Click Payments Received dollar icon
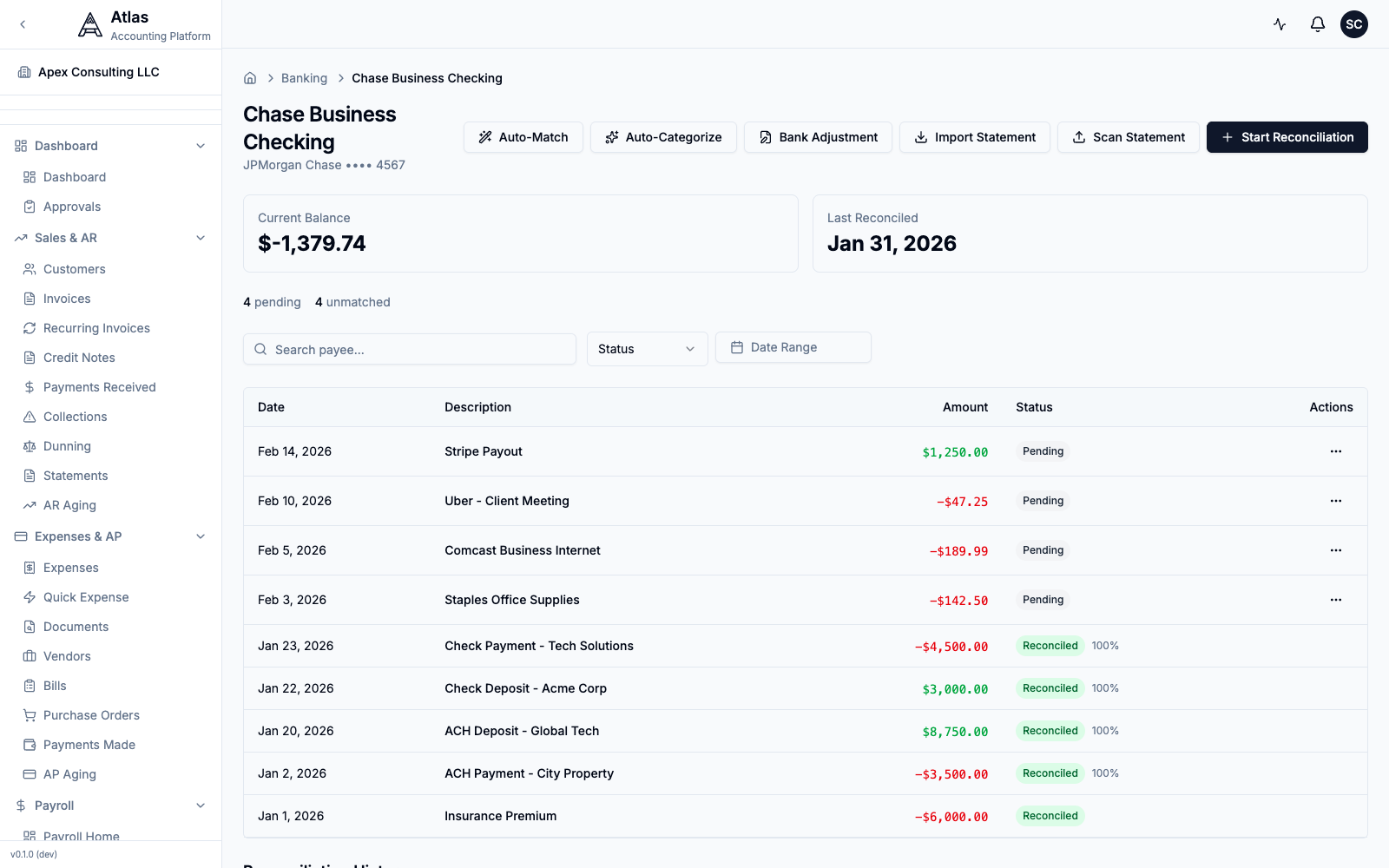The height and width of the screenshot is (868, 1389). [x=30, y=387]
